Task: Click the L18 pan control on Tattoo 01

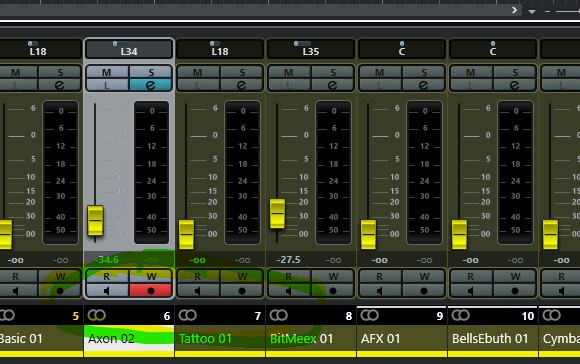Action: [220, 49]
